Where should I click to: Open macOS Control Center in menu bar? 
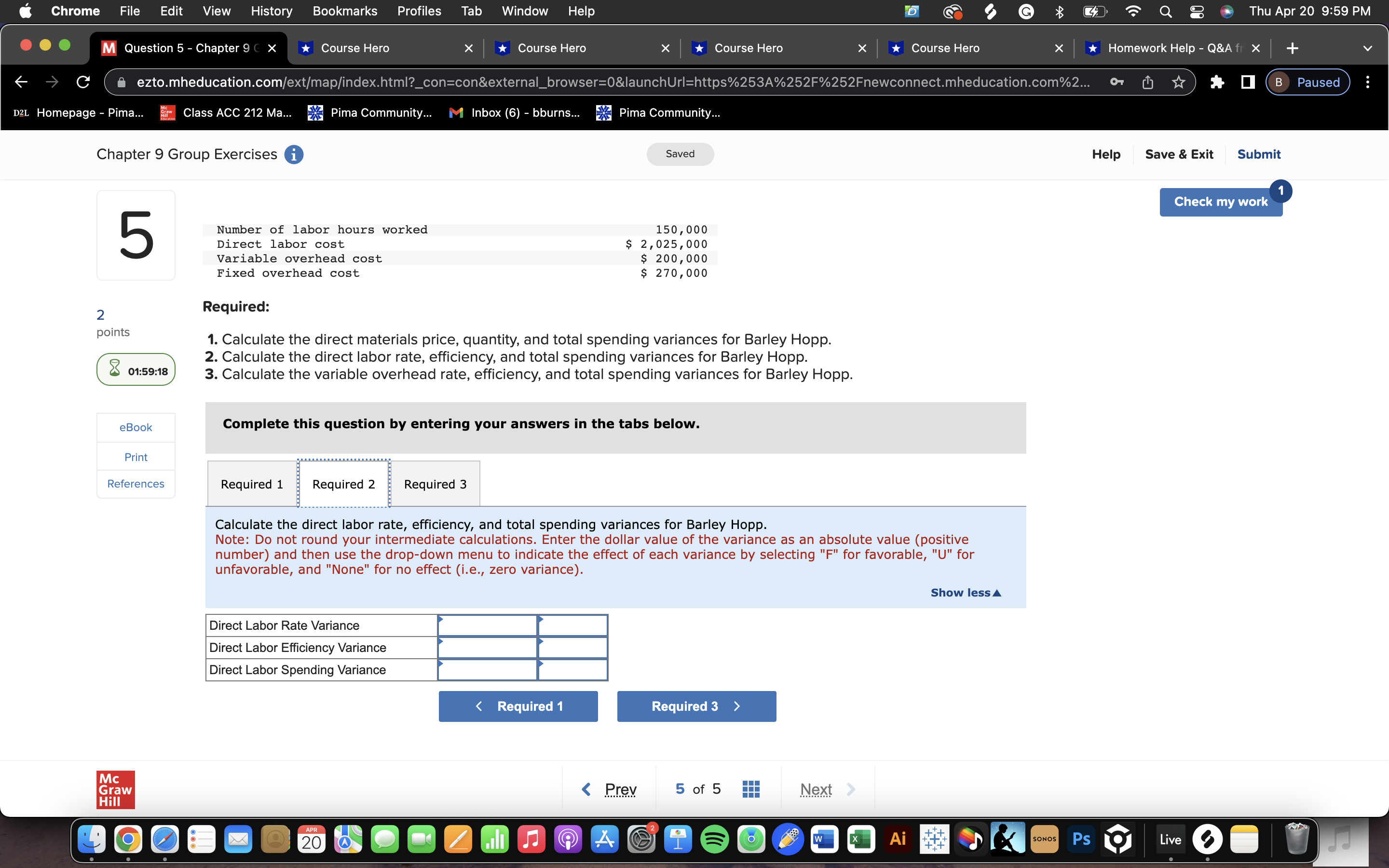1196,12
